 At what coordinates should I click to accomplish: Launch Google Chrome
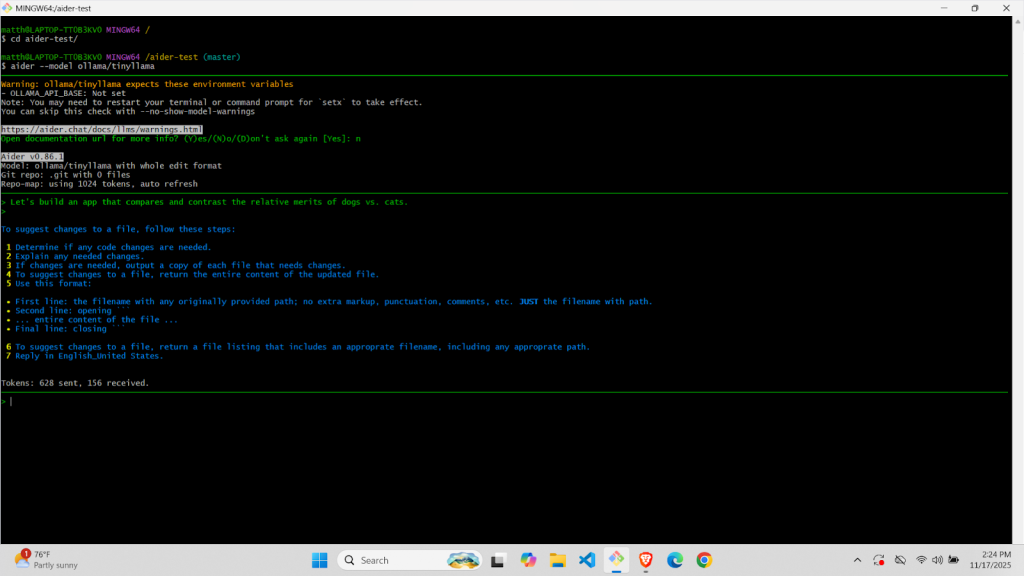[704, 560]
